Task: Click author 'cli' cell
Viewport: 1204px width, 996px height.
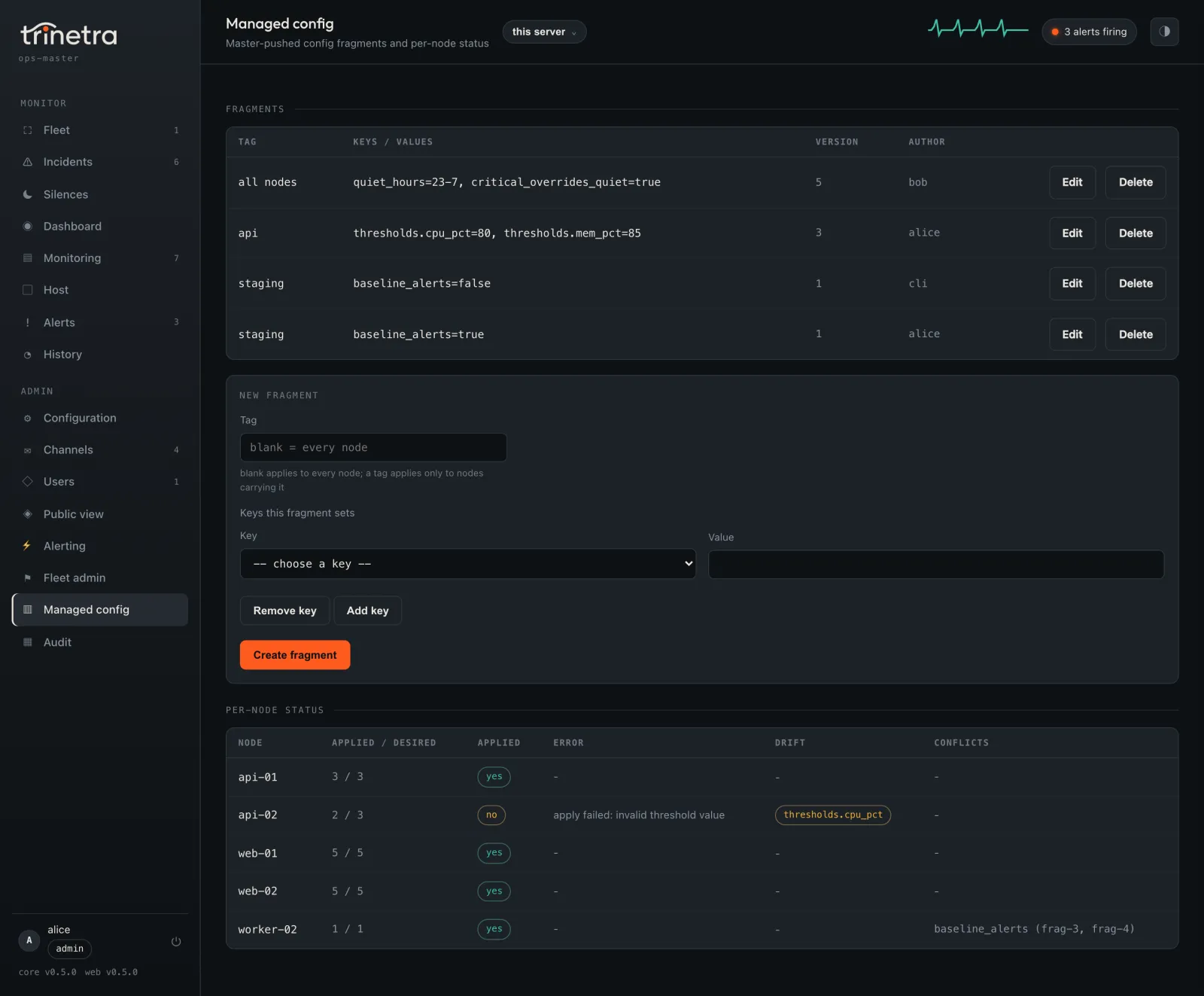Action: pyautogui.click(x=917, y=284)
